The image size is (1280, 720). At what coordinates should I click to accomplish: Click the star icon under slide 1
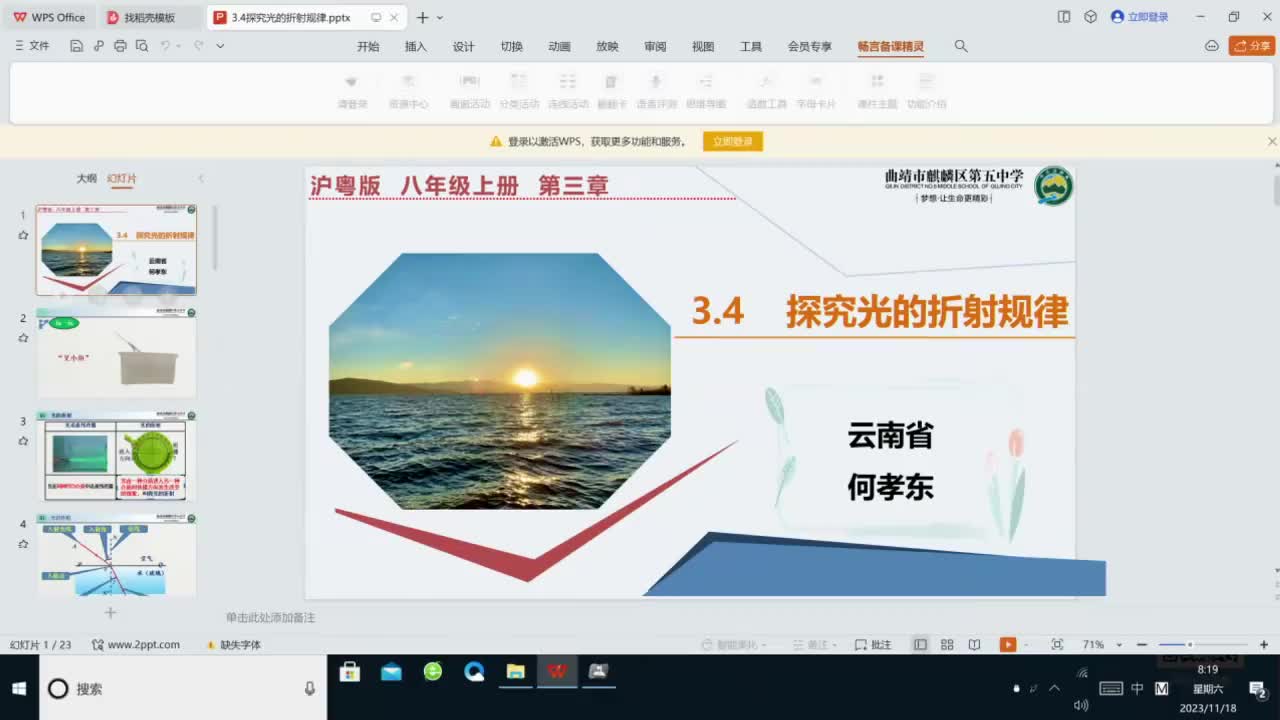click(23, 235)
